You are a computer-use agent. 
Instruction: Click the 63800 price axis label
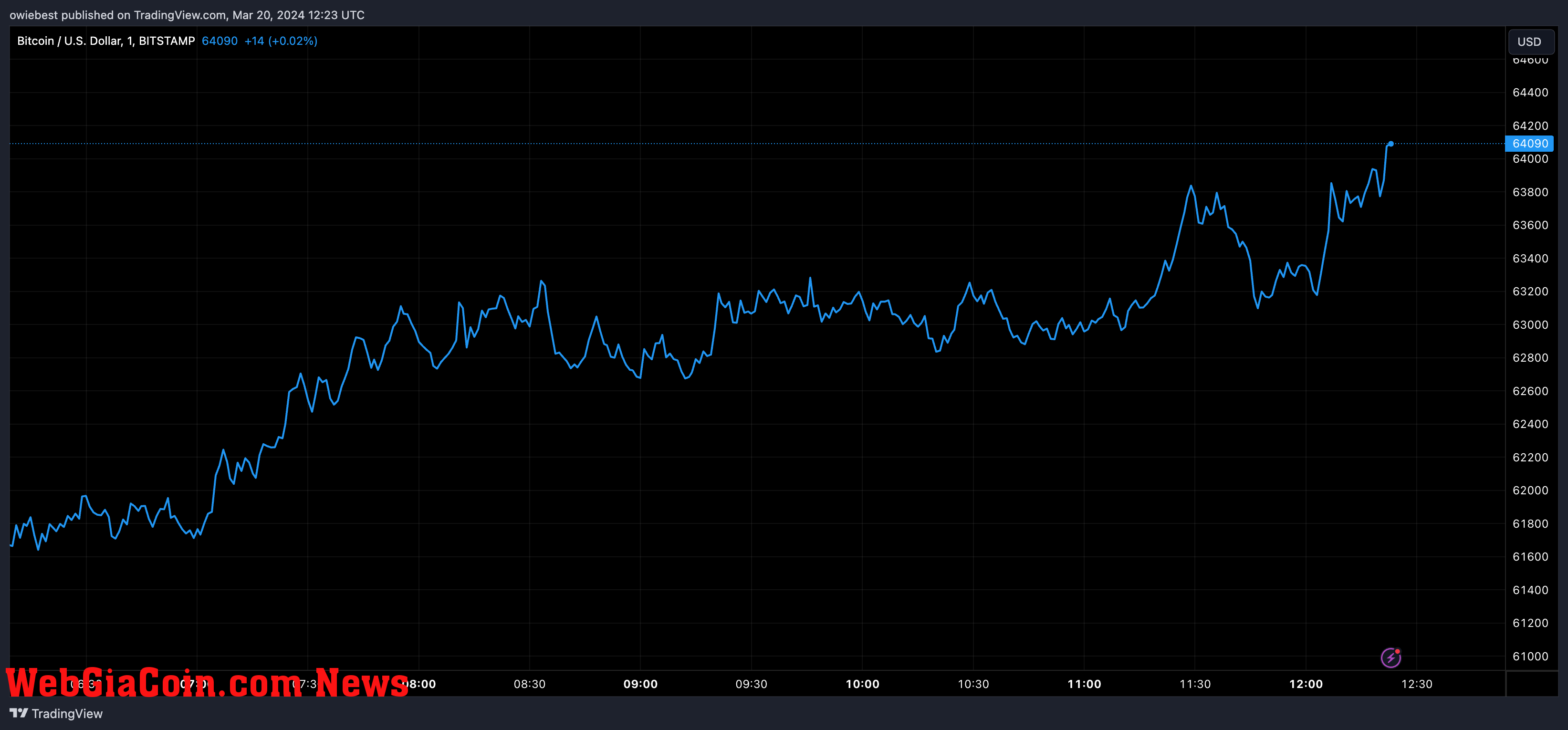pyautogui.click(x=1530, y=192)
